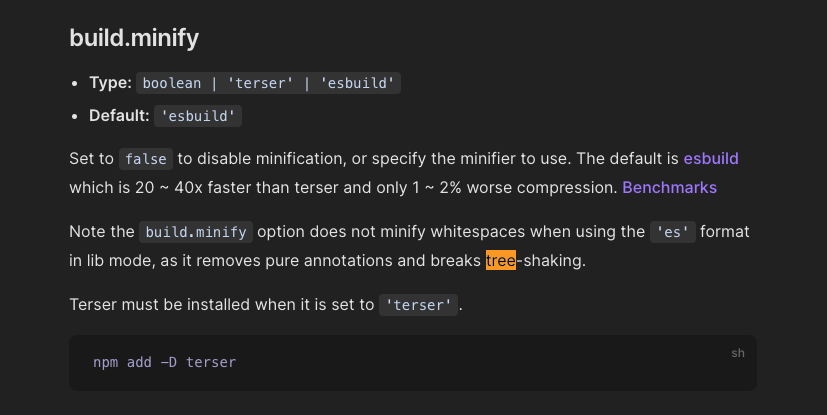Click the default value 'esbuild' code
Image resolution: width=827 pixels, height=415 pixels.
pyautogui.click(x=198, y=116)
